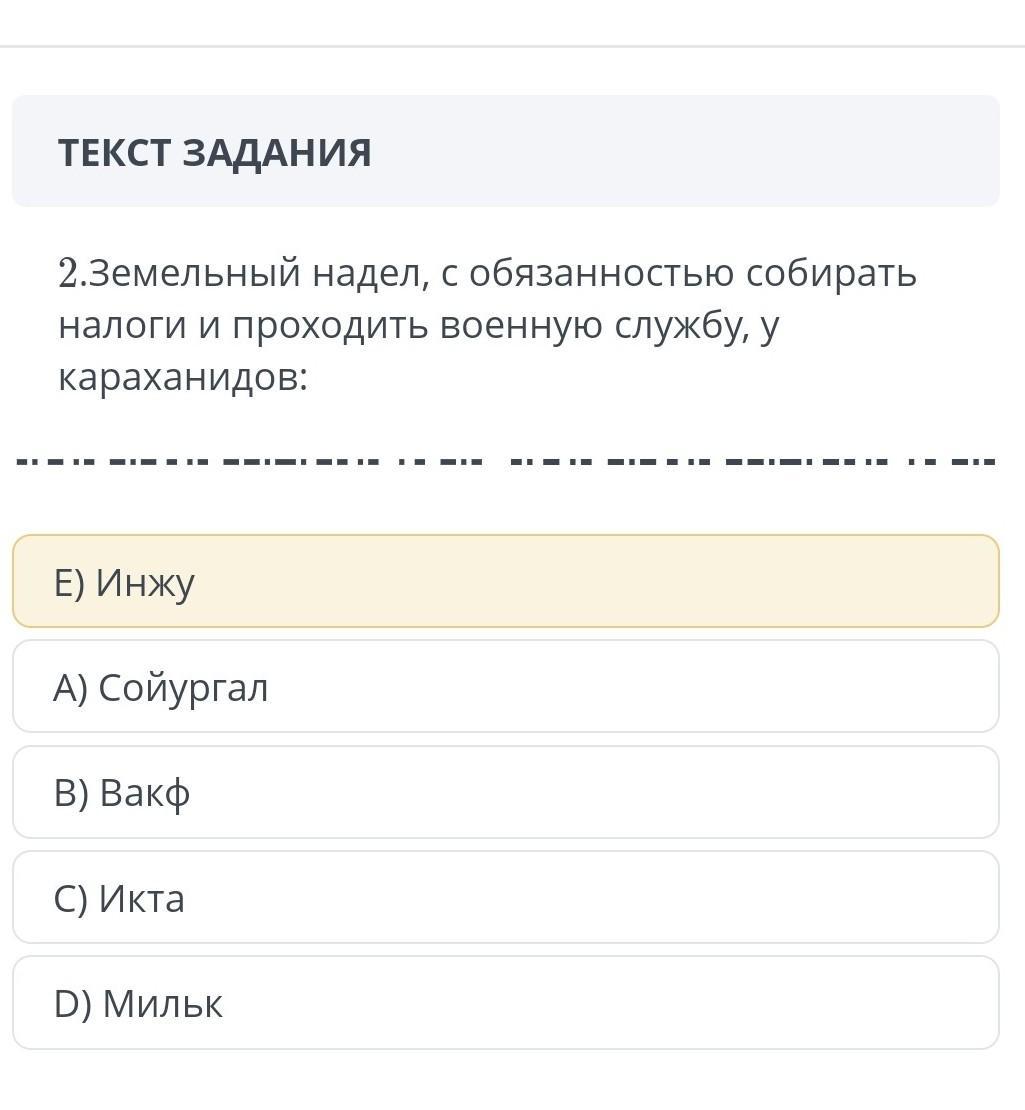Click the thin top separator line
1025x1110 pixels.
(512, 46)
